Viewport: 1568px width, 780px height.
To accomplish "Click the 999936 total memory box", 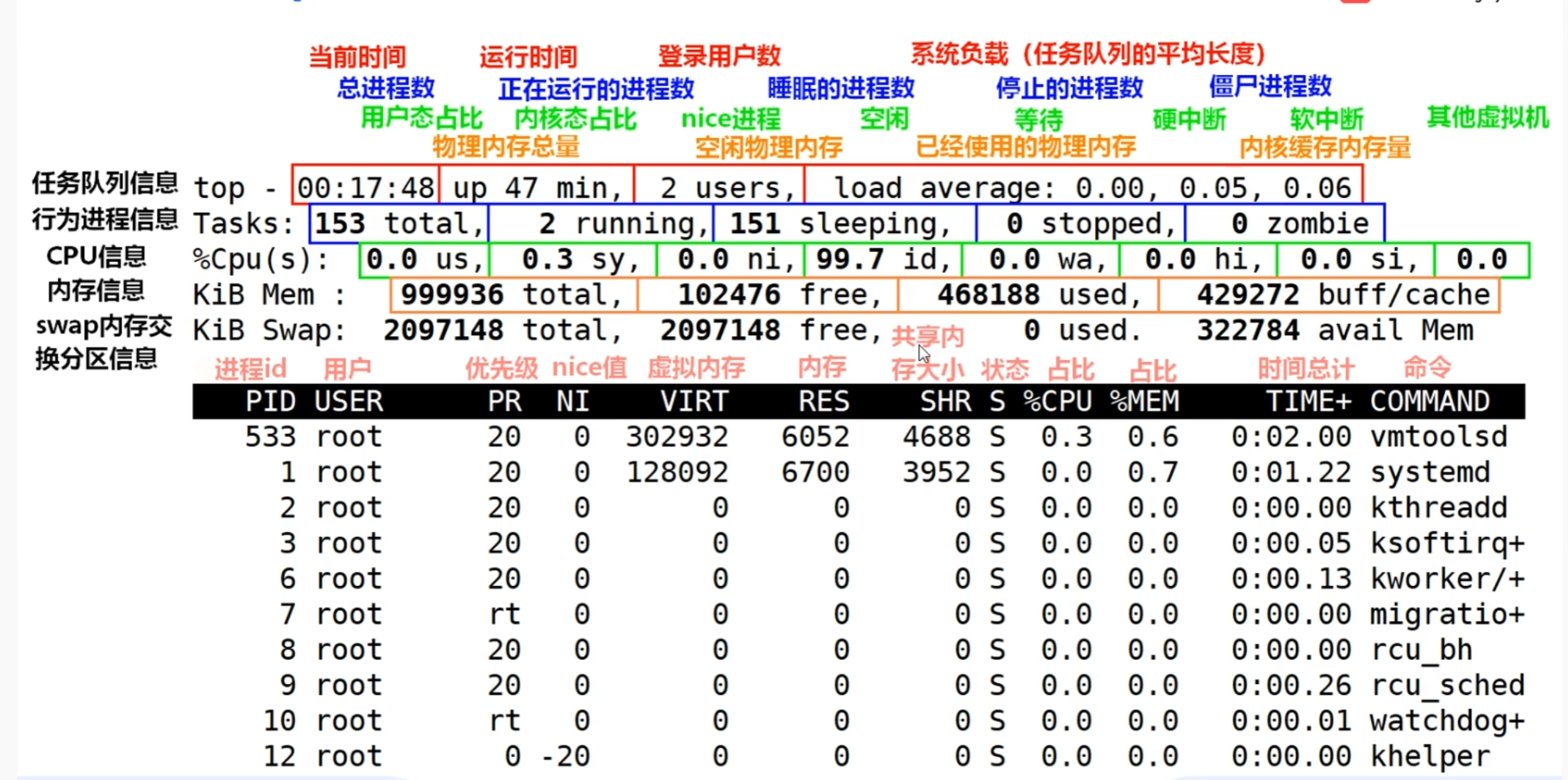I will 513,295.
